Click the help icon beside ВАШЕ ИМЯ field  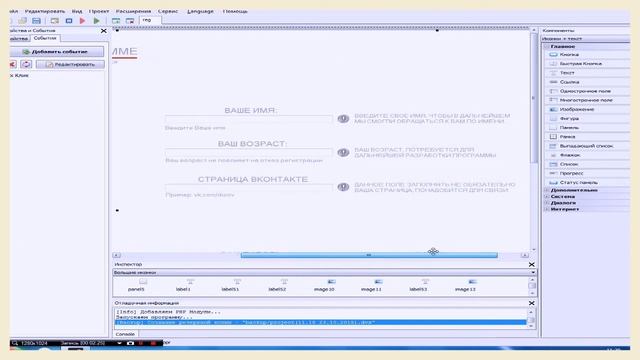(343, 119)
